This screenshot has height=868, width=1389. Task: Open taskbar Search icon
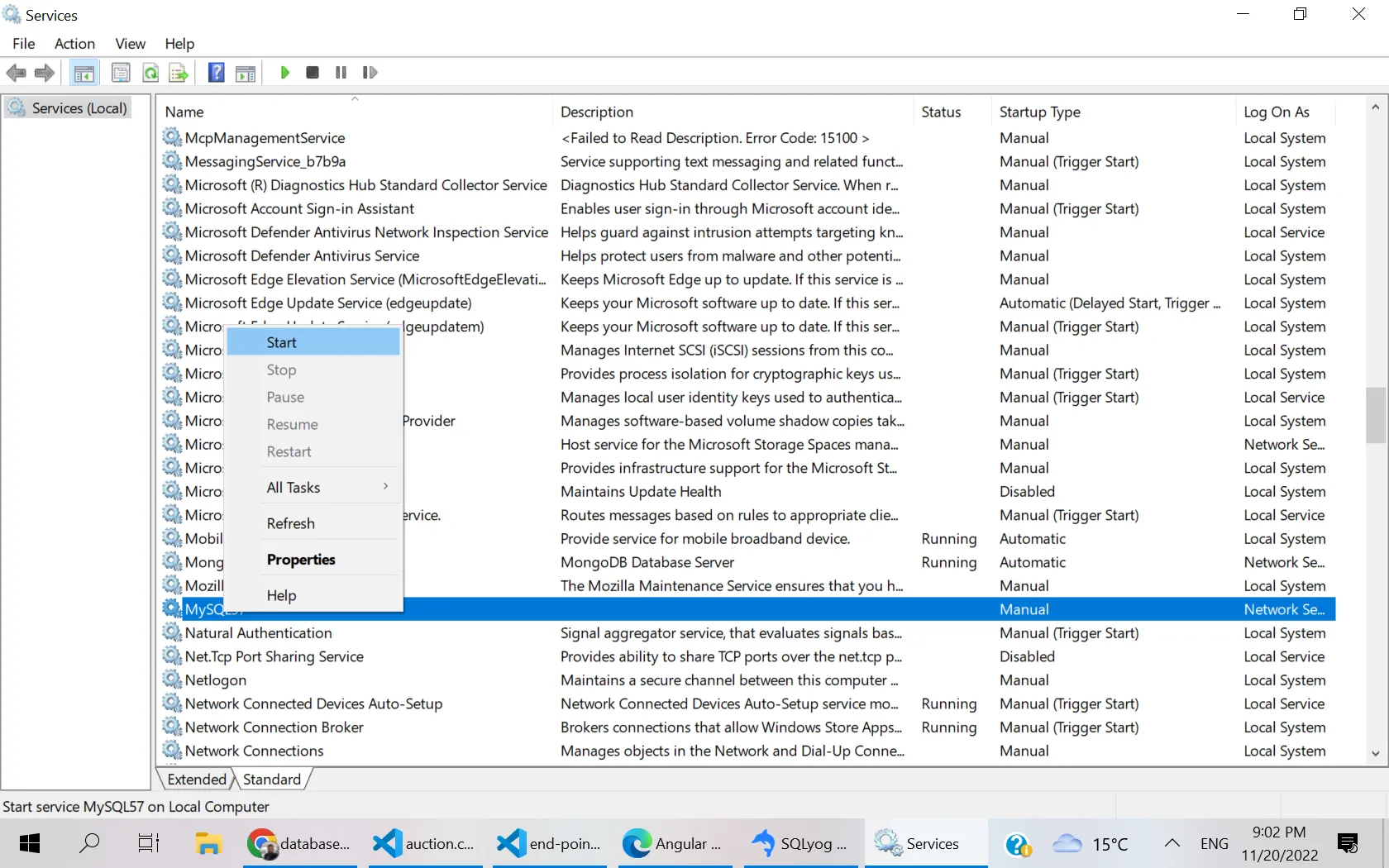(89, 843)
